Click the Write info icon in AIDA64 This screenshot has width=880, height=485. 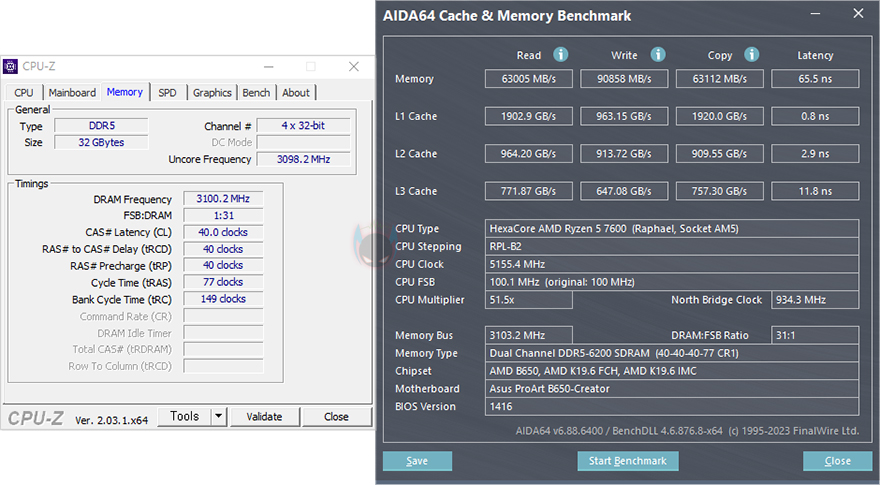(658, 54)
